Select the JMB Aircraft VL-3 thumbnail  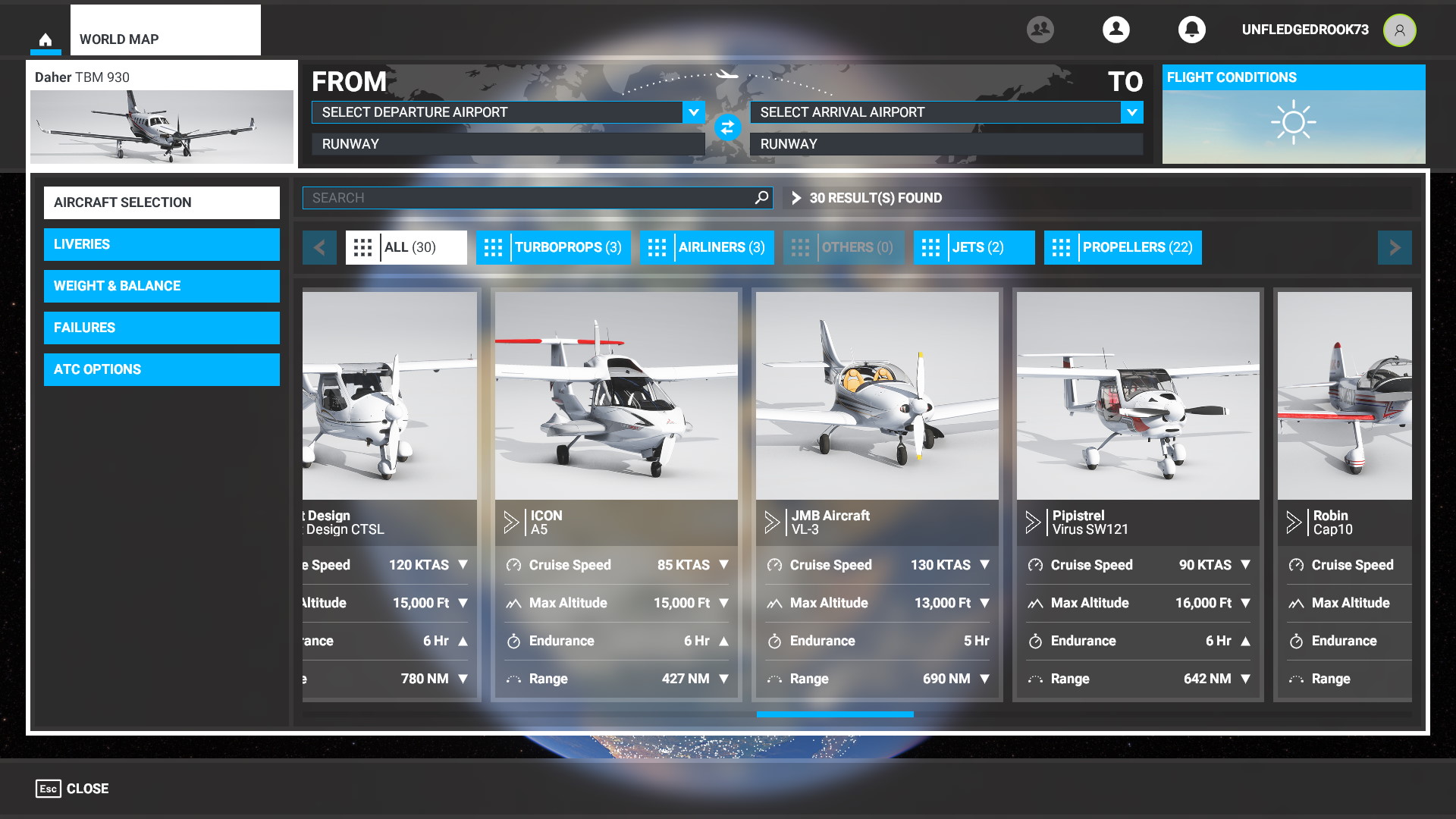pyautogui.click(x=877, y=396)
